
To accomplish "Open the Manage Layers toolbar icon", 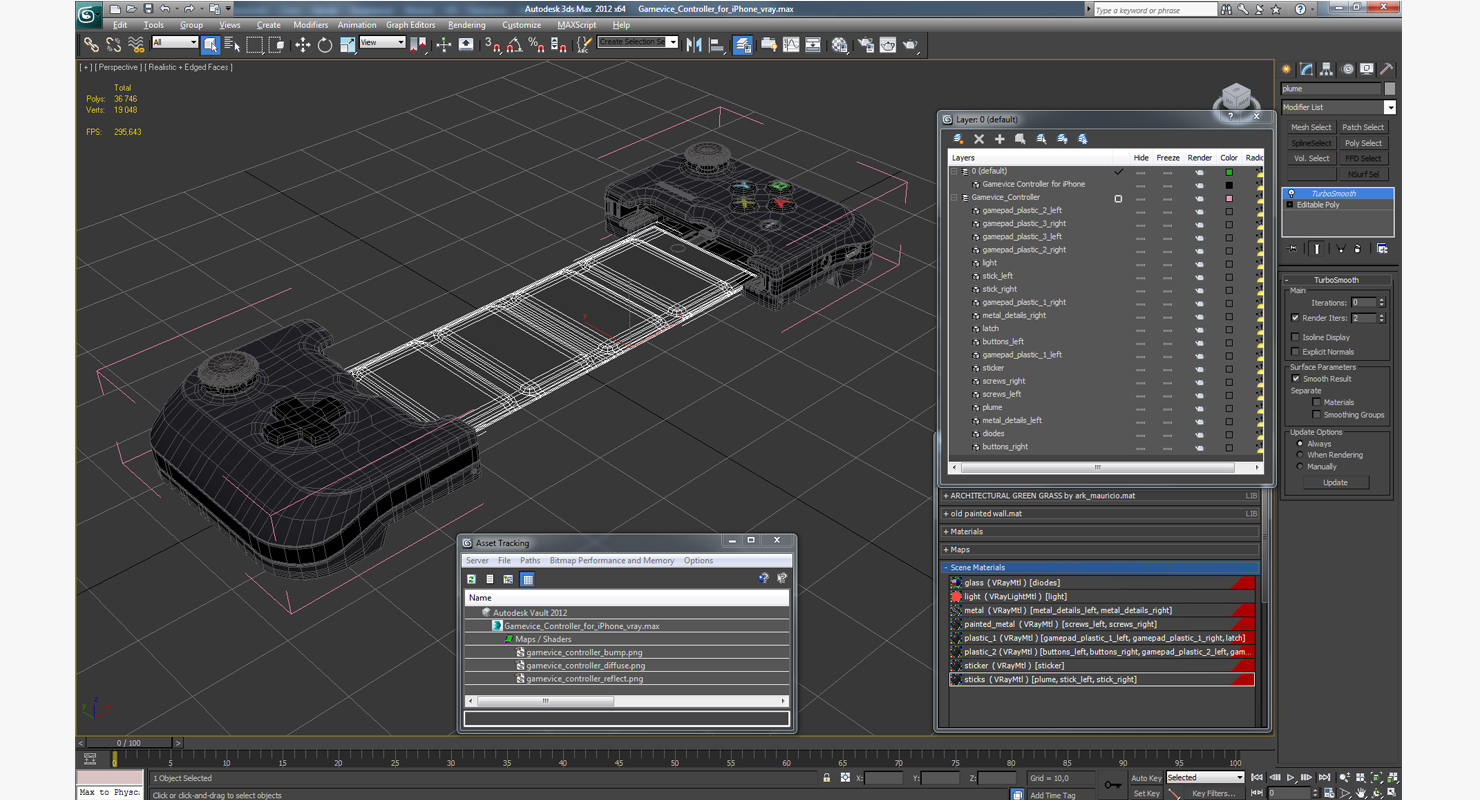I will 742,45.
